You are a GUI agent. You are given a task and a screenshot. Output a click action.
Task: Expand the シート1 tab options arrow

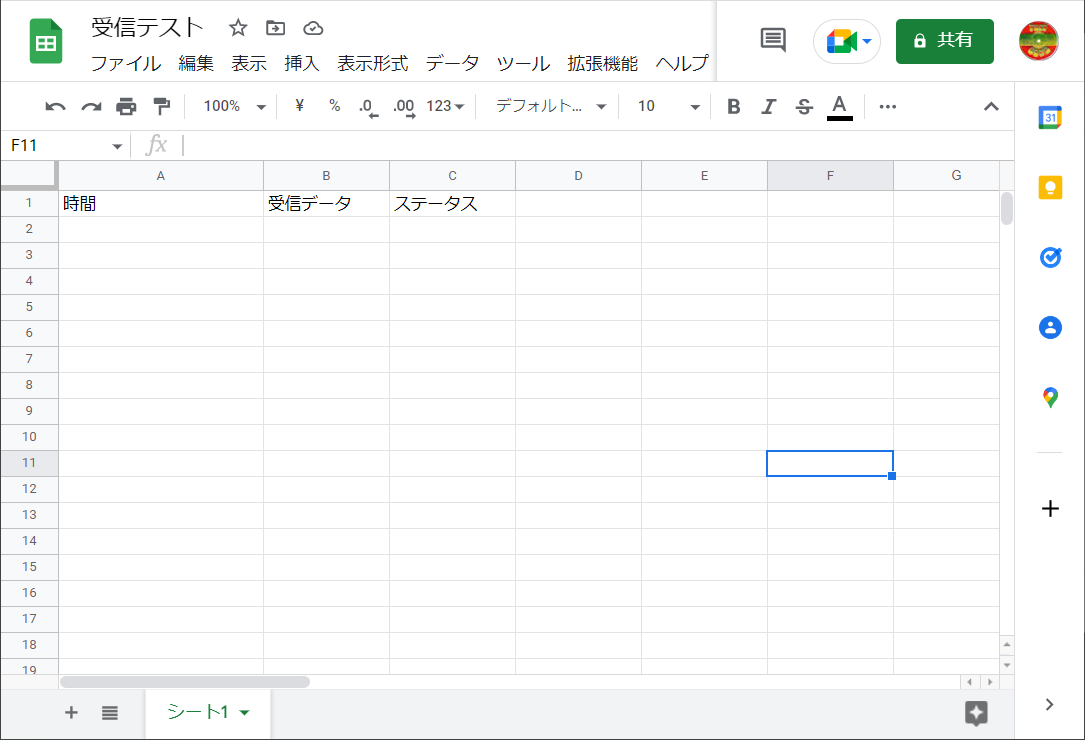[245, 712]
